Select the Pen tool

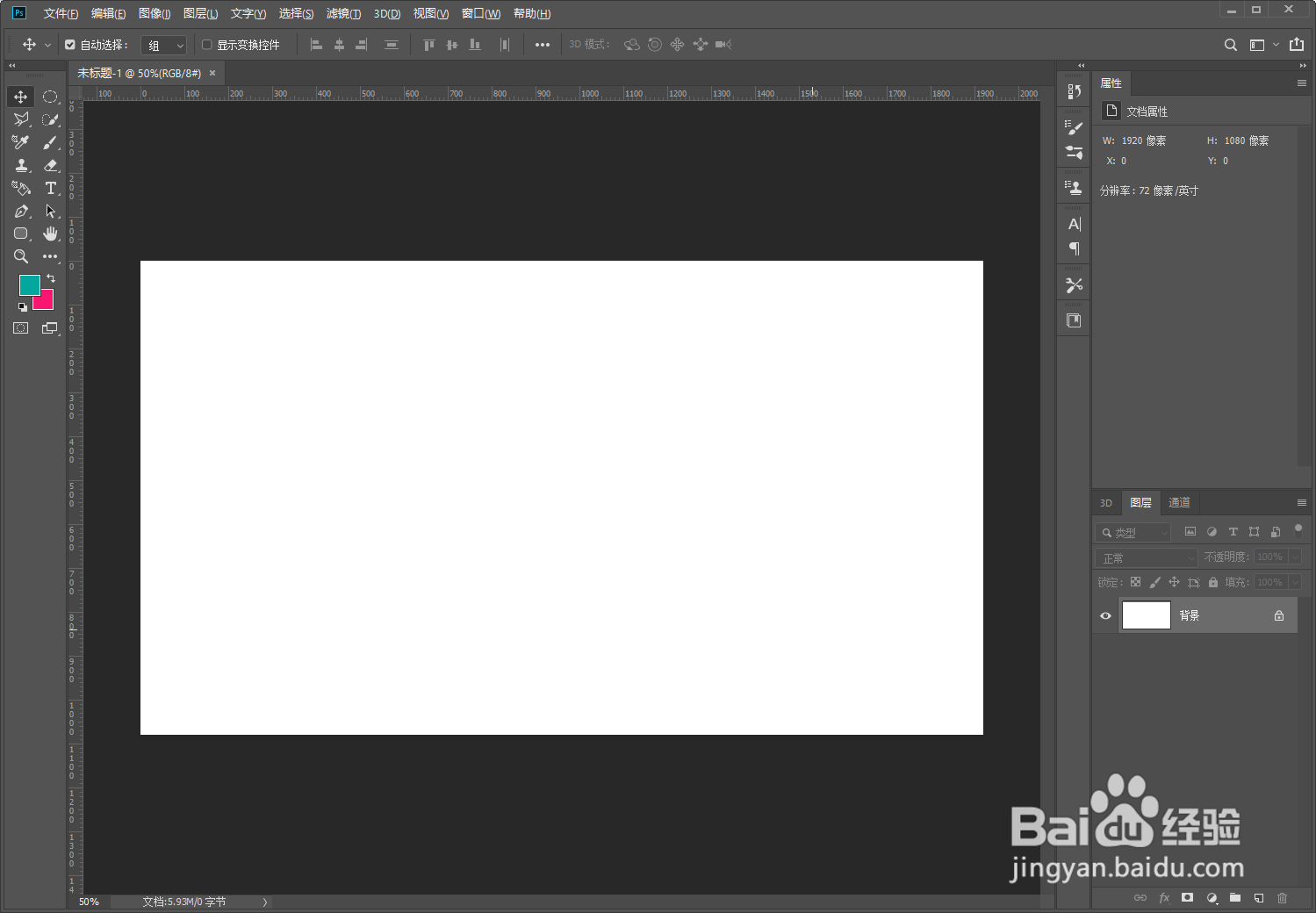pos(21,211)
